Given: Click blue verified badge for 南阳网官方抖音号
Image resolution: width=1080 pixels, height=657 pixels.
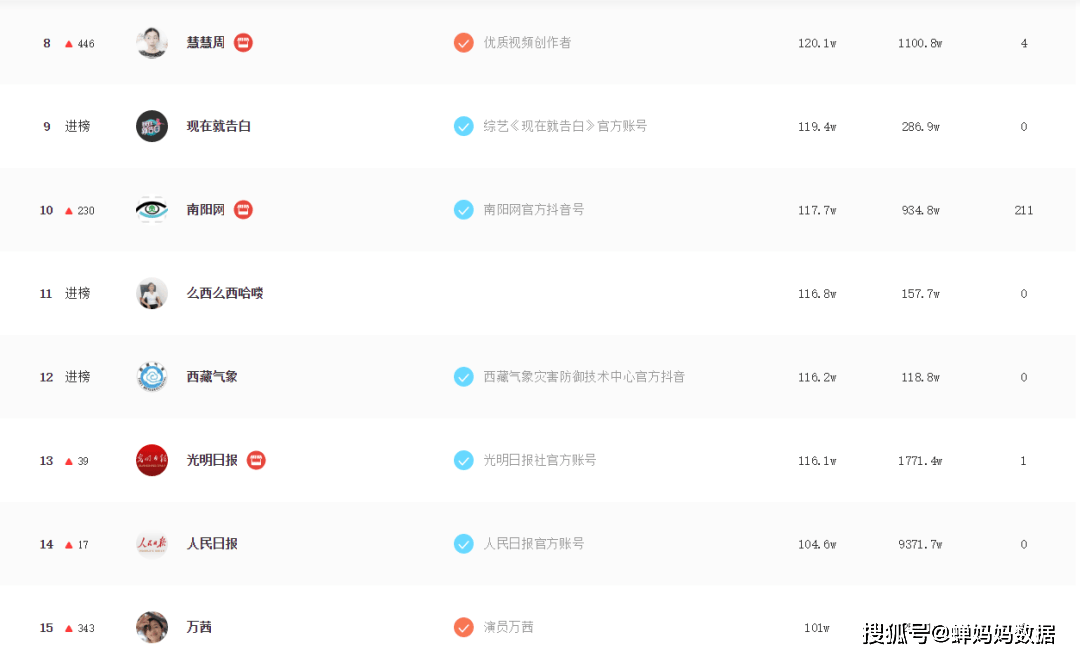Looking at the screenshot, I should (463, 210).
